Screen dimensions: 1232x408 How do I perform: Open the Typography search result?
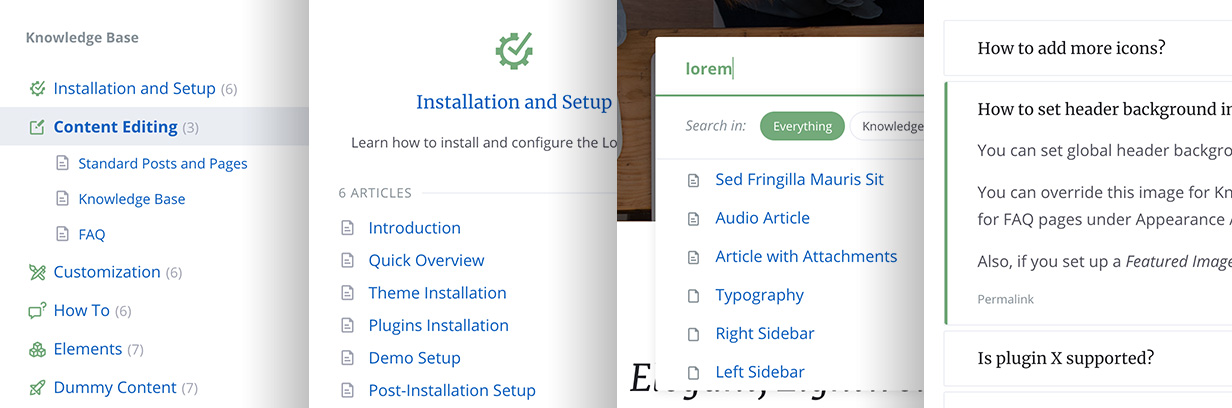point(759,295)
